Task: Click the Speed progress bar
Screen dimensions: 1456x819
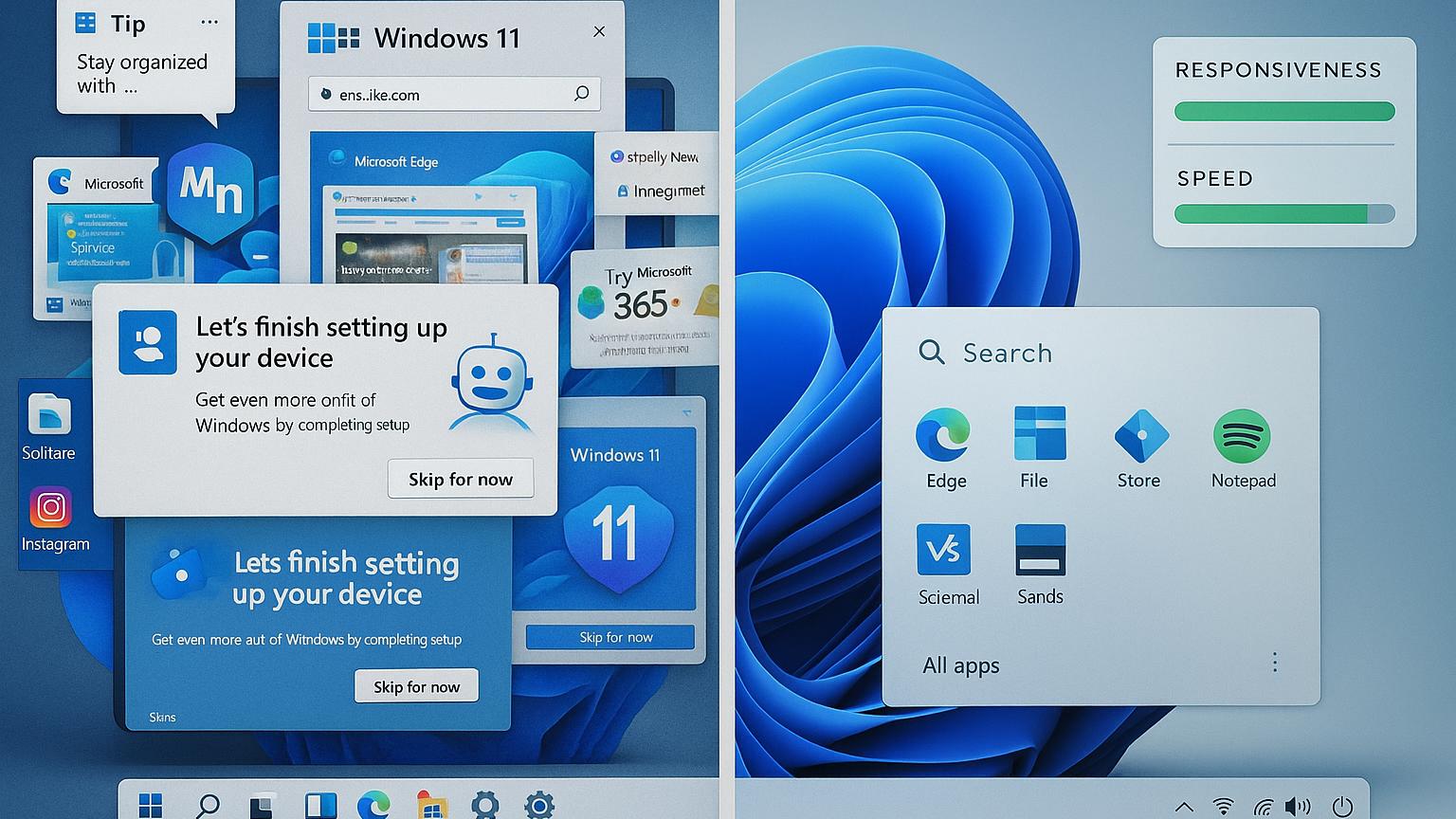Action: coord(1283,214)
